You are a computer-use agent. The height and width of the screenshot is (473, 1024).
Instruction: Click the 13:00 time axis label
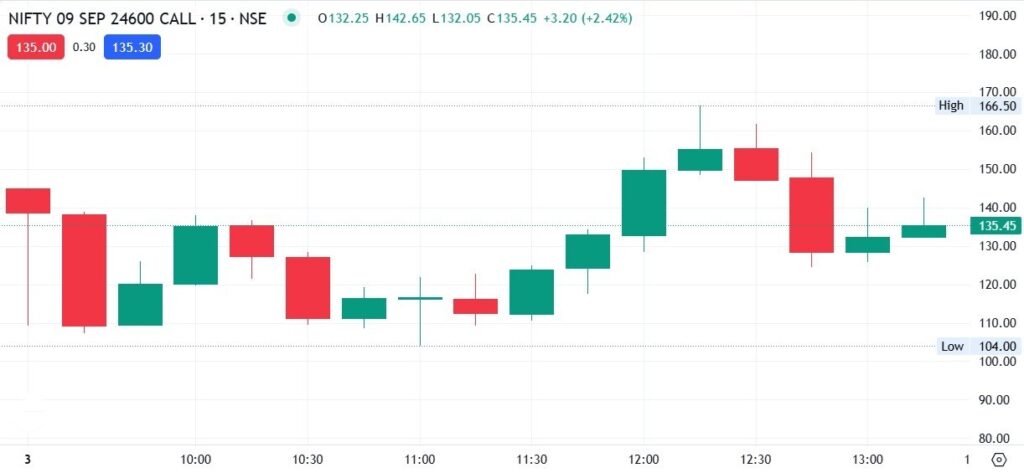tap(867, 459)
